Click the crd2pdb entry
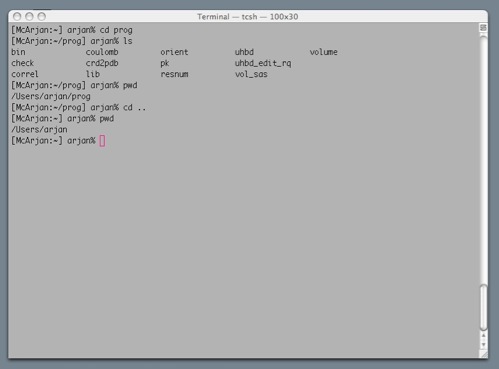This screenshot has width=499, height=369. point(102,63)
